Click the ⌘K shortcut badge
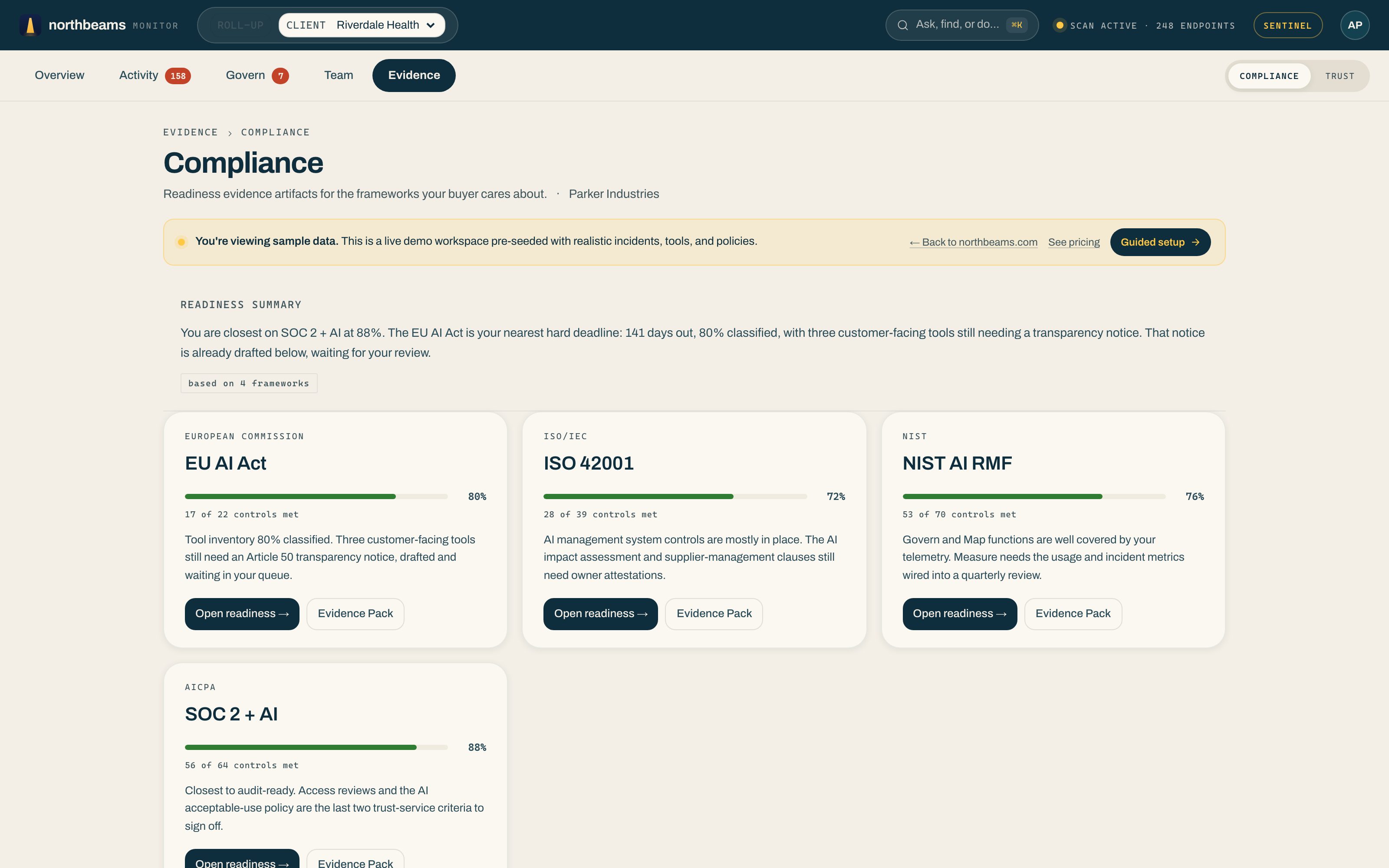 1017,25
